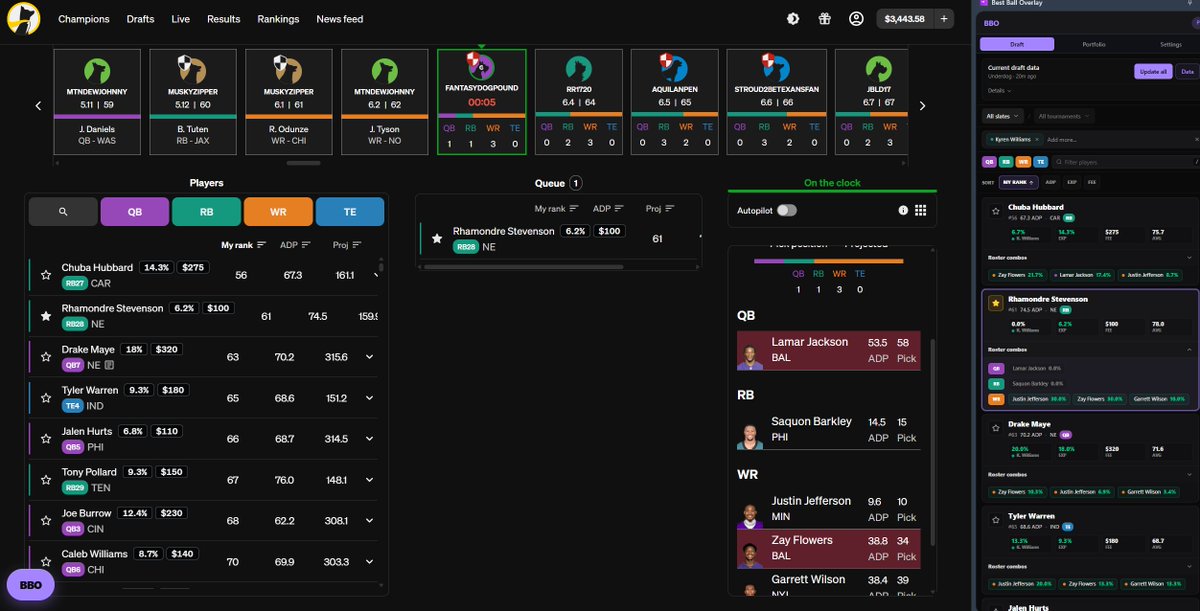Toggle the green RB position filter
Image resolution: width=1200 pixels, height=611 pixels.
pyautogui.click(x=206, y=212)
